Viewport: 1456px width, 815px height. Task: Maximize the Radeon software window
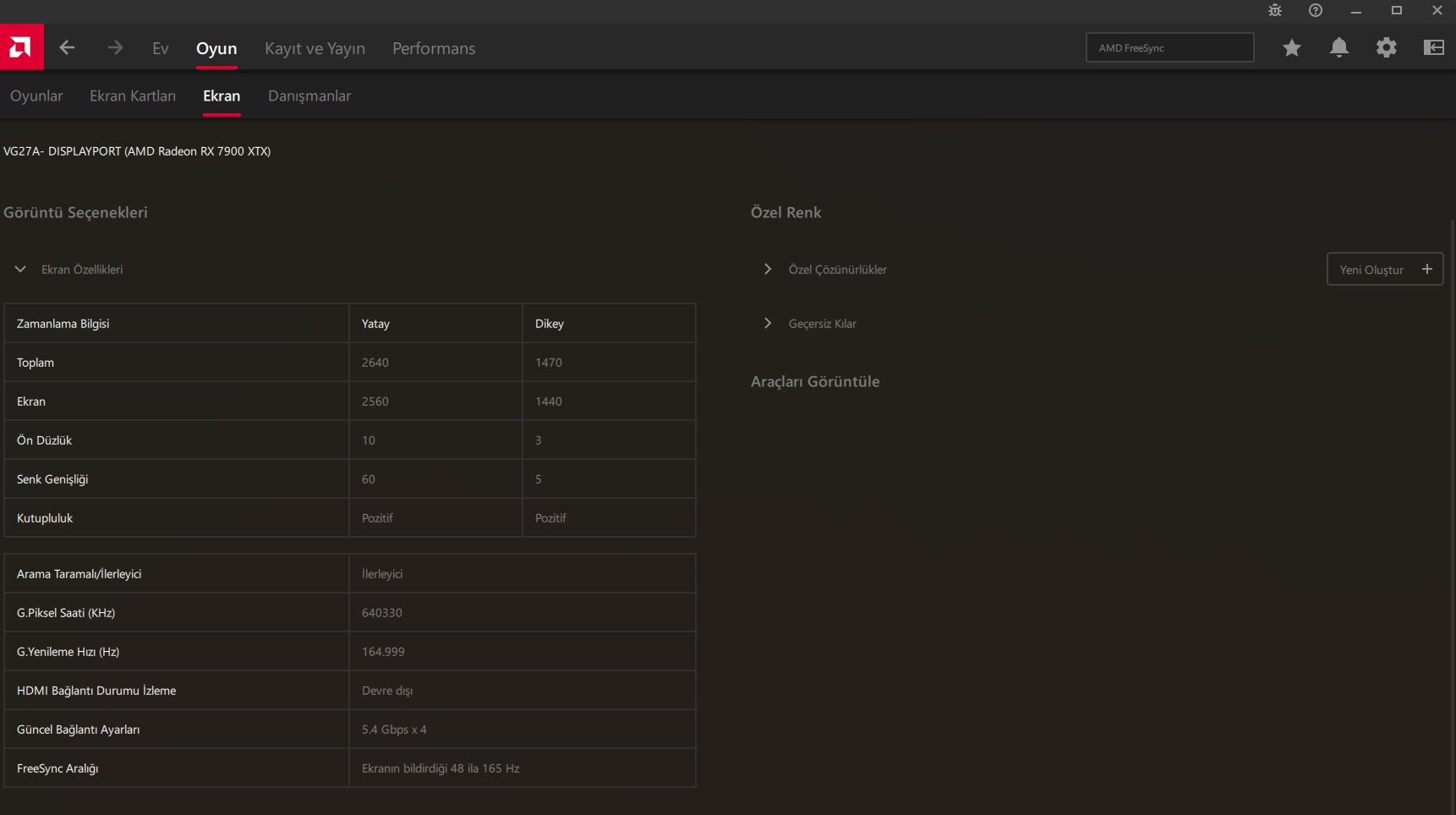[x=1397, y=10]
